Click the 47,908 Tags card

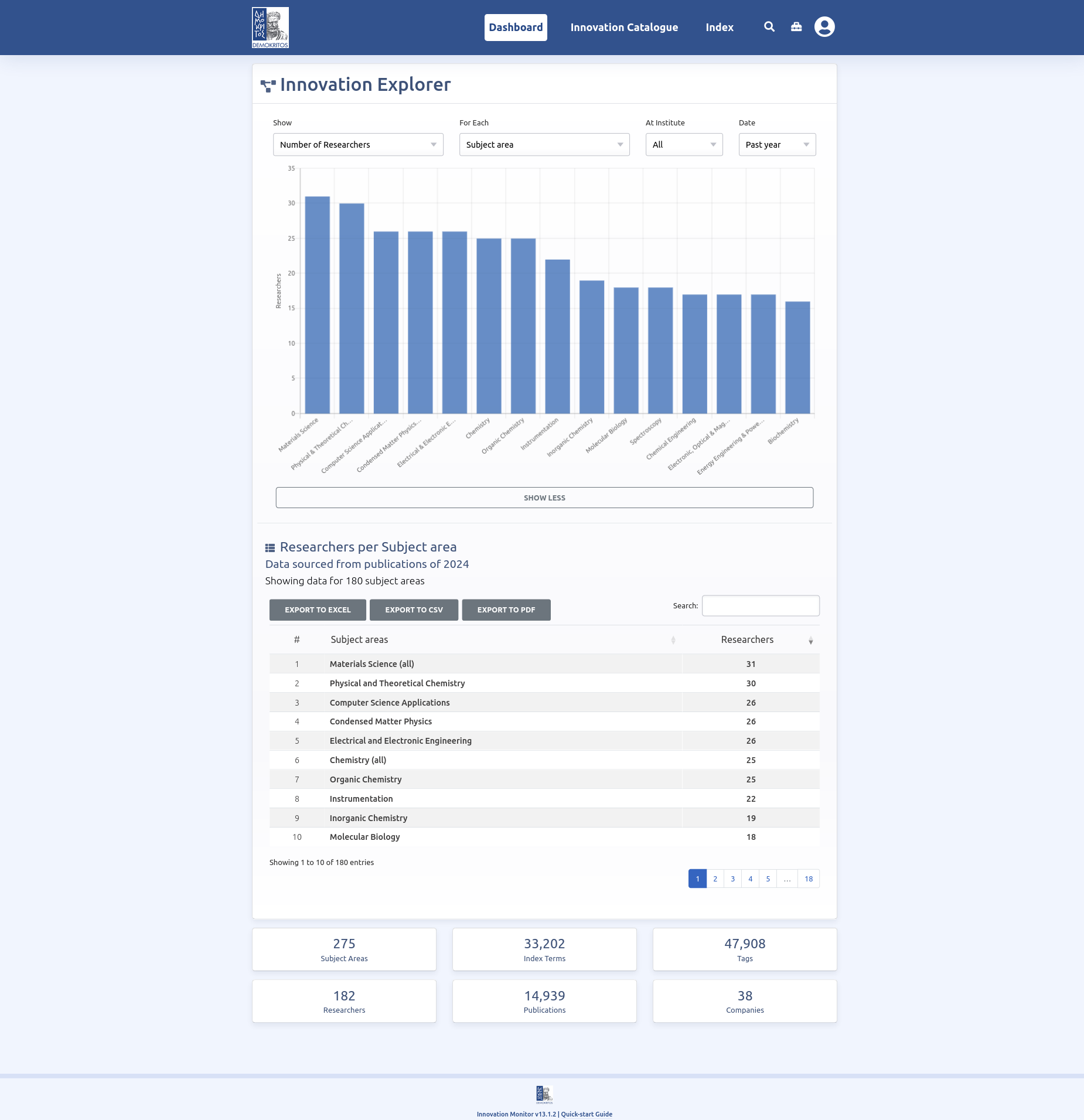click(745, 949)
